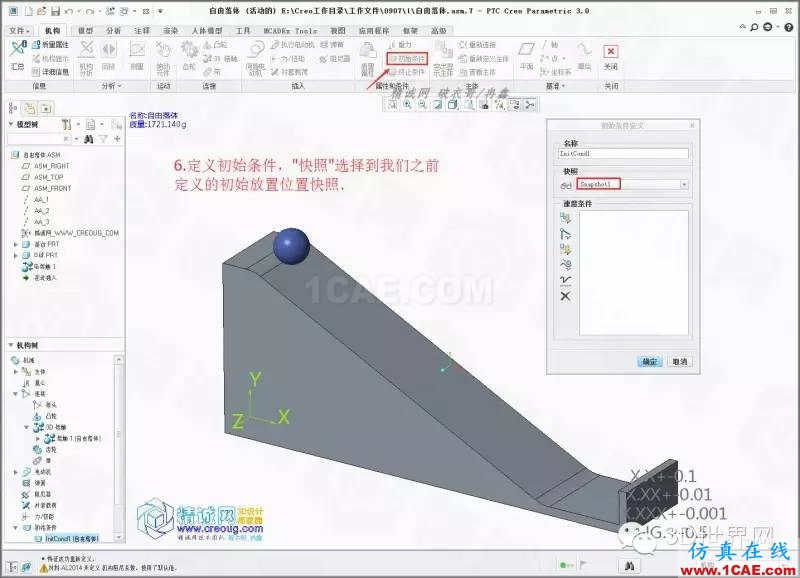Click the delete X icon in velocity conditions
The height and width of the screenshot is (578, 800).
(x=565, y=296)
